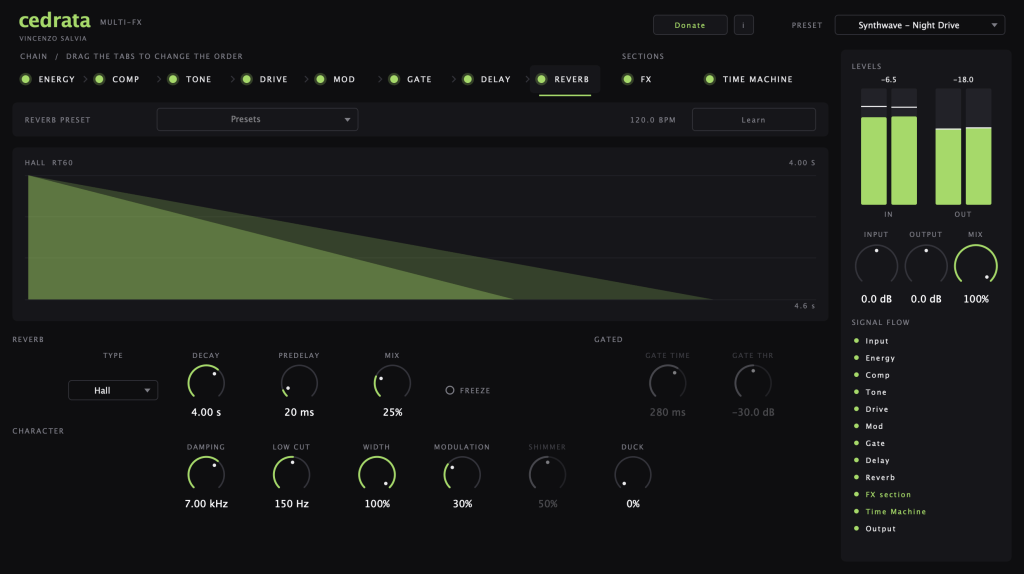The height and width of the screenshot is (574, 1024).
Task: Click the WIDTH knob
Action: coord(377,474)
